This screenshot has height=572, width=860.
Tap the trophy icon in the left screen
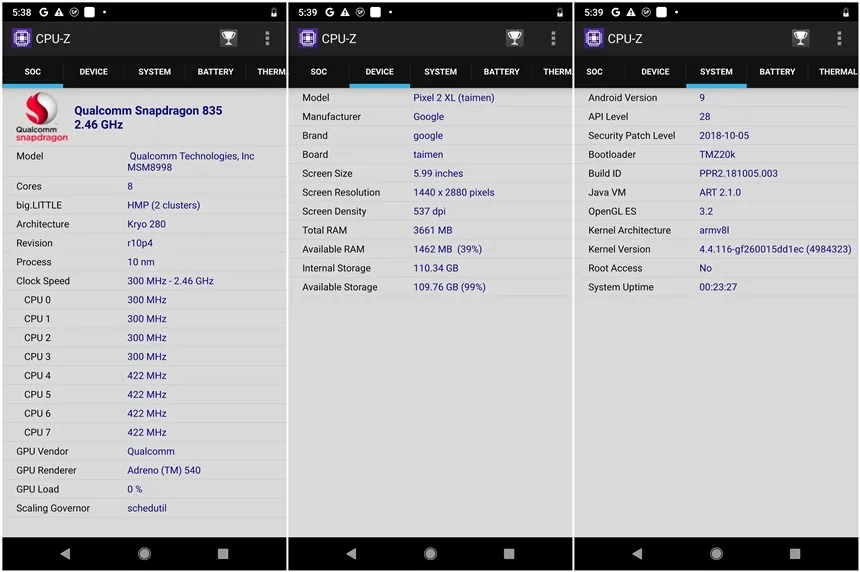pyautogui.click(x=229, y=38)
